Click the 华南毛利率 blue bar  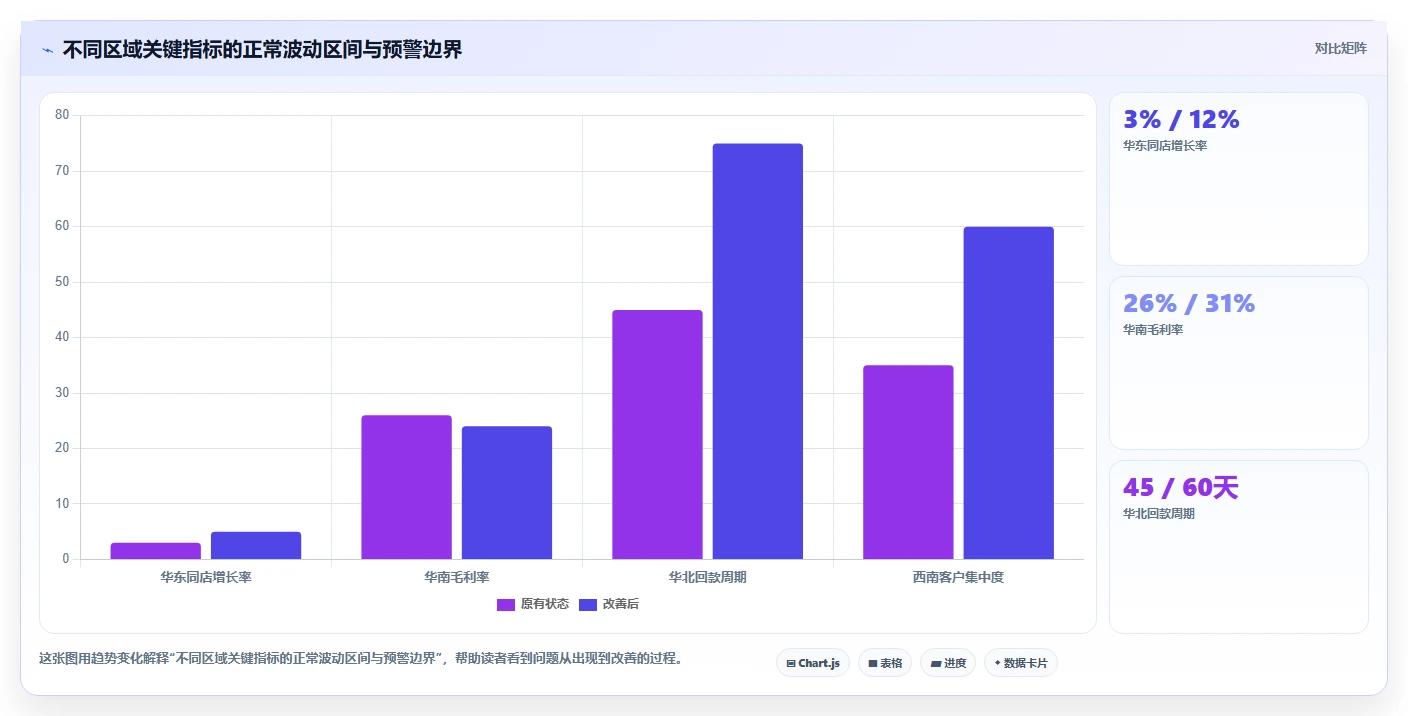507,493
